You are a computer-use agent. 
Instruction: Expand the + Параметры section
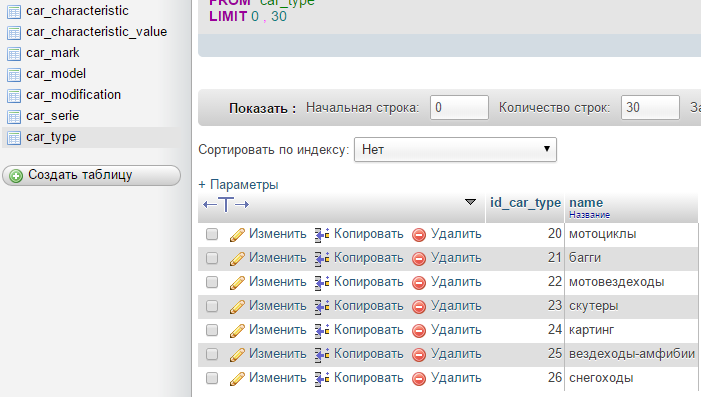tap(238, 185)
